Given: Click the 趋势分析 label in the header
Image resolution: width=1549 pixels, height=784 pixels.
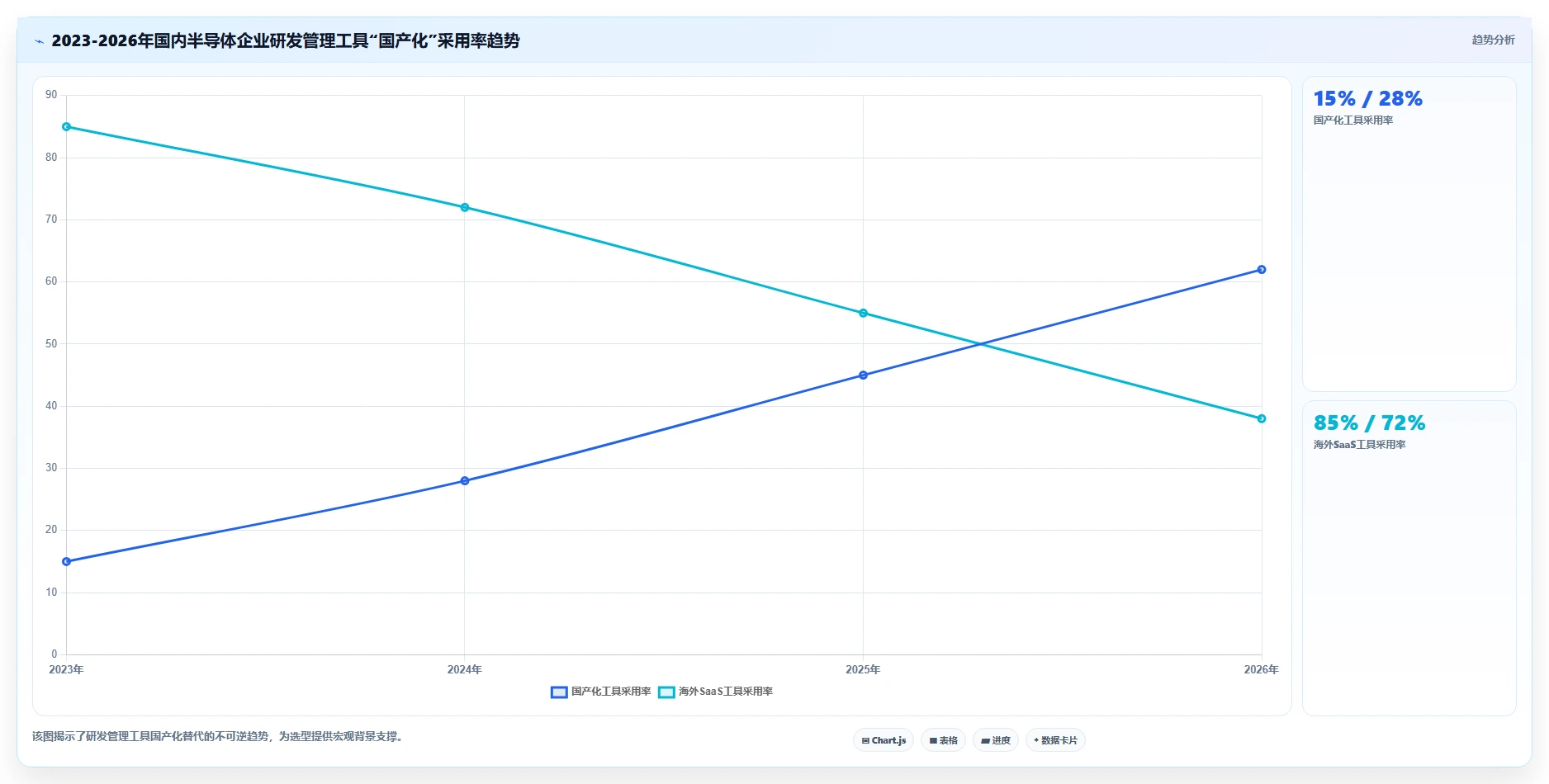Looking at the screenshot, I should [1493, 40].
